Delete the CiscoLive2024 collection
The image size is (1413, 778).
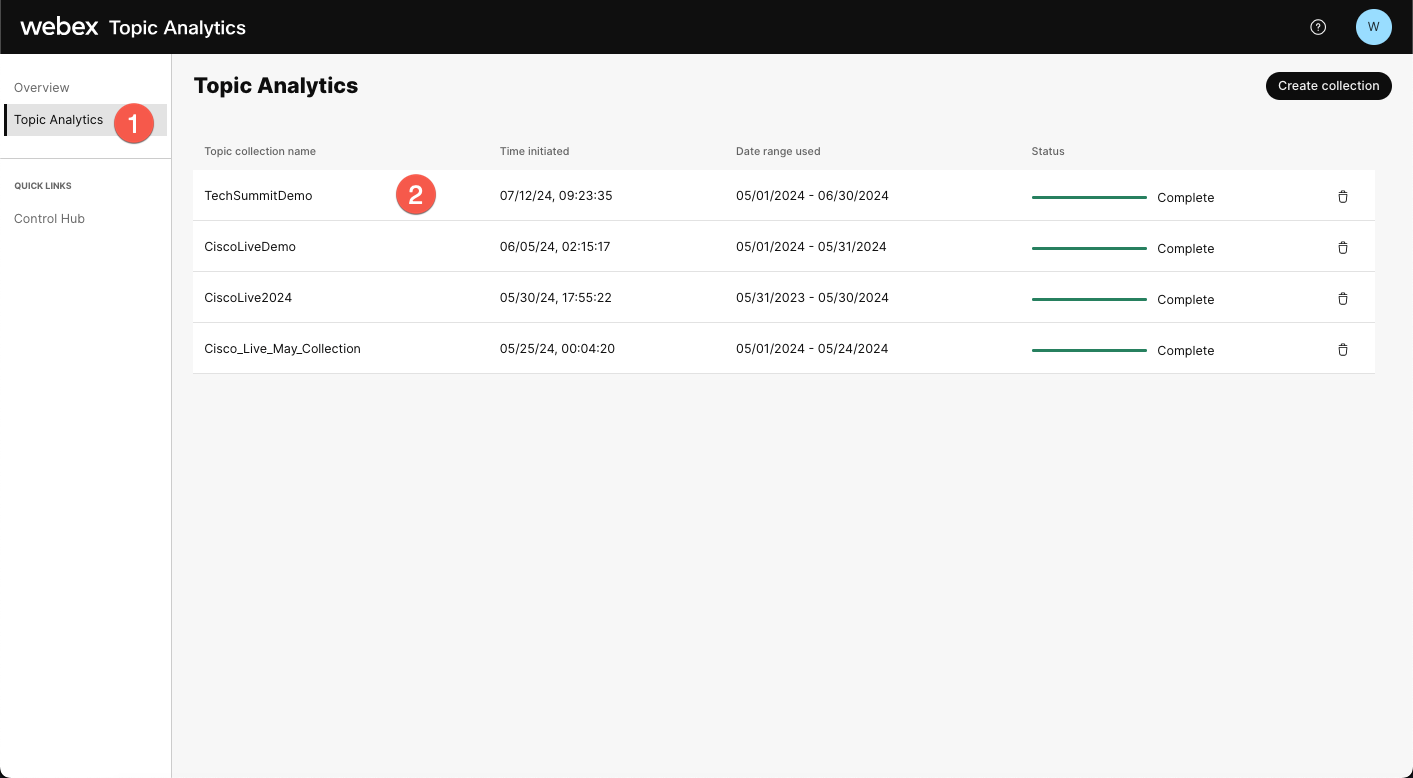pos(1343,298)
